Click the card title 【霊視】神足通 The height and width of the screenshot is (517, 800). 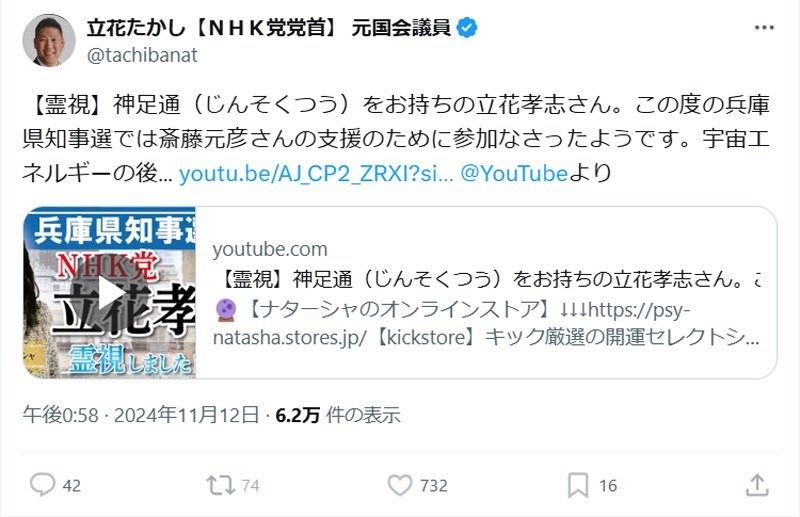point(487,279)
